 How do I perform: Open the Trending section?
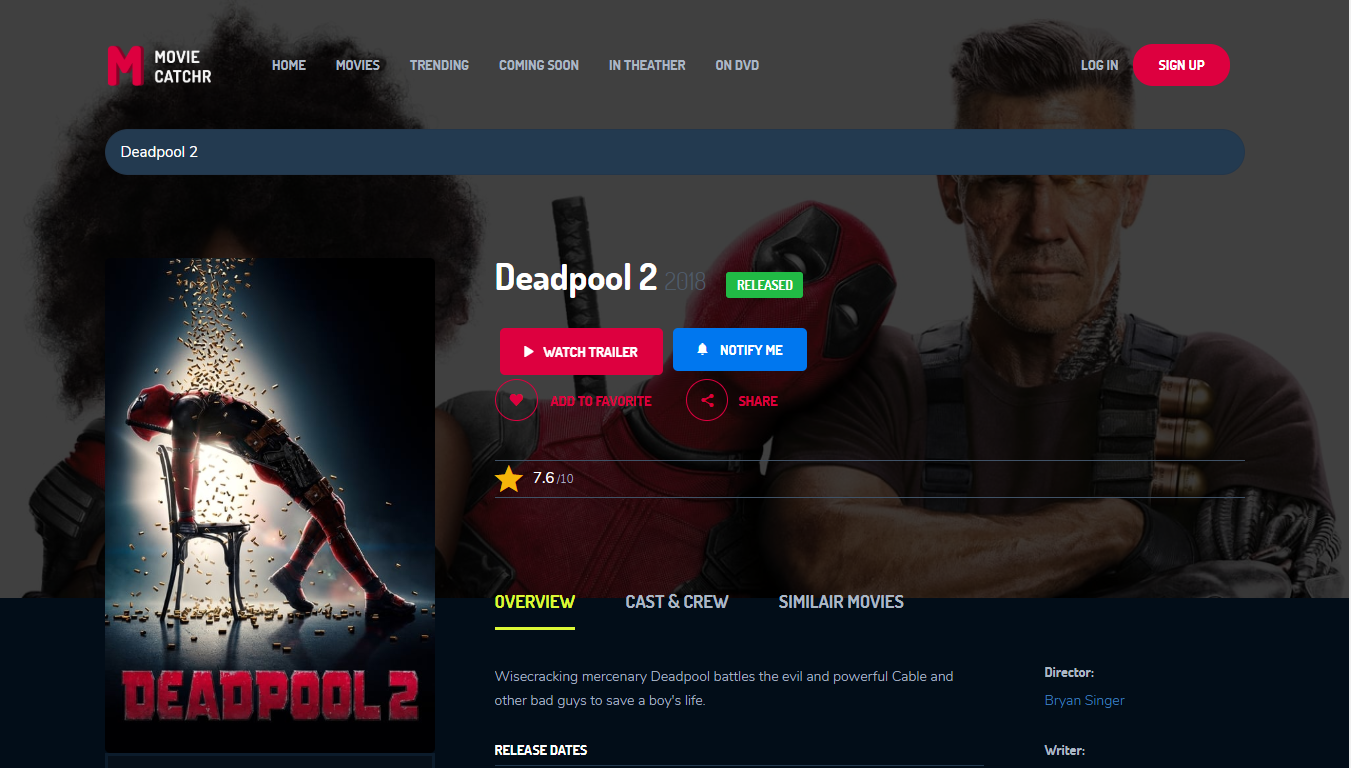pos(439,65)
